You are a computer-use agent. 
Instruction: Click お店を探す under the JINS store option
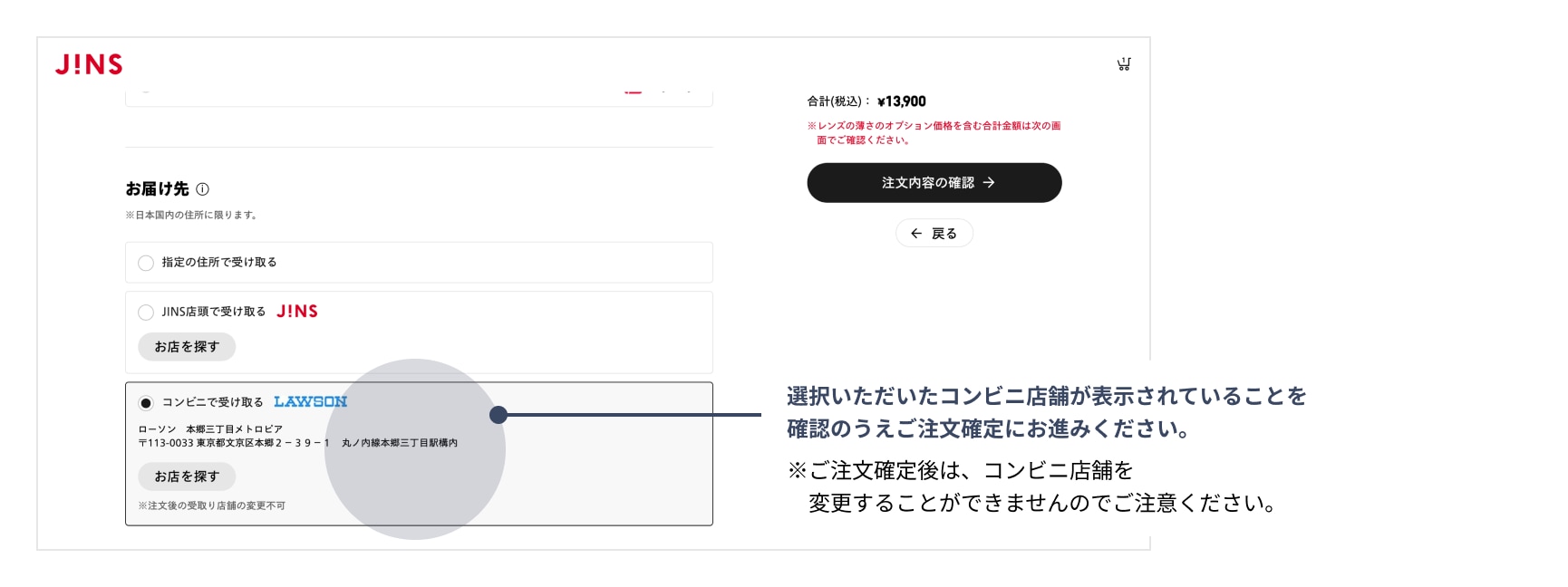(x=186, y=346)
